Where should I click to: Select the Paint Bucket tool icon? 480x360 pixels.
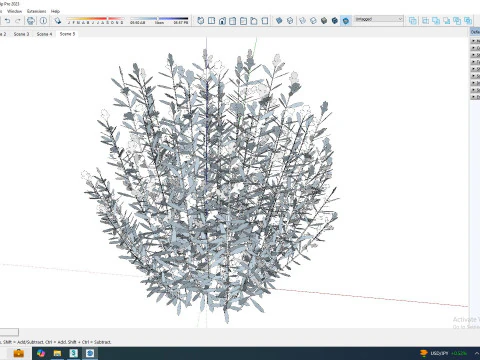point(58,21)
